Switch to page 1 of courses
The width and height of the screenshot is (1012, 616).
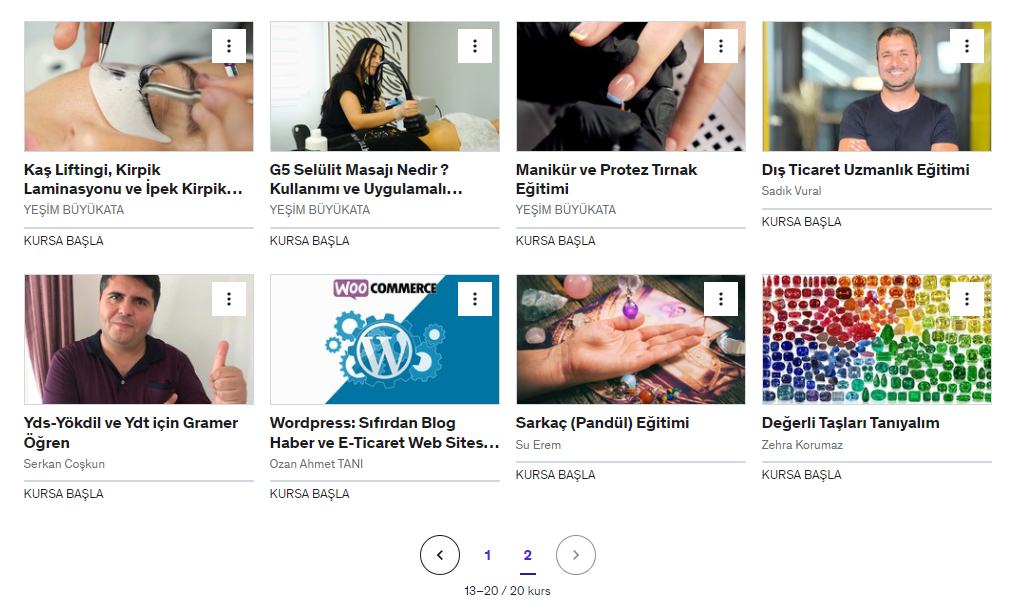[x=488, y=555]
